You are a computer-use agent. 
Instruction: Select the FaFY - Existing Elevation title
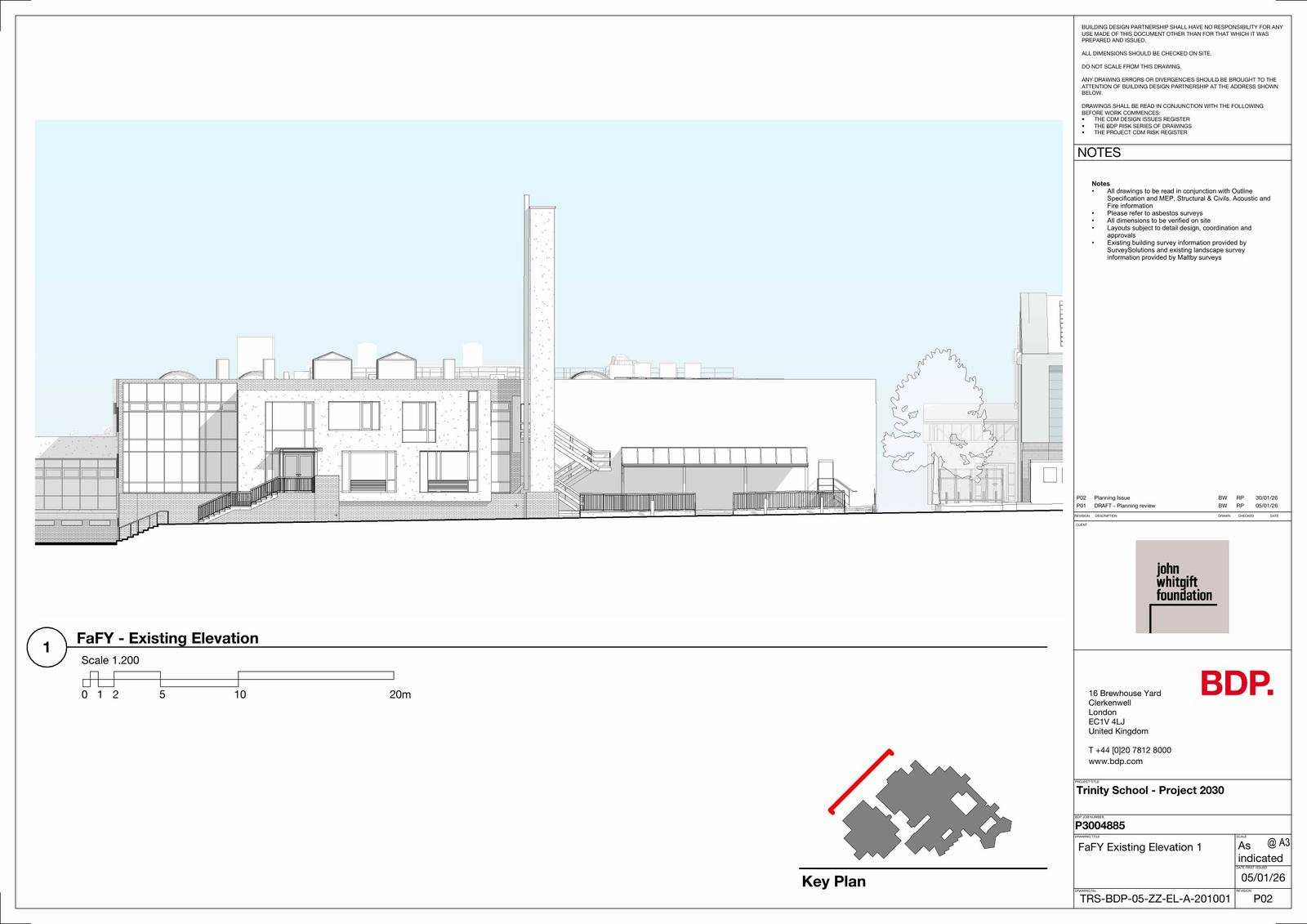click(x=167, y=638)
